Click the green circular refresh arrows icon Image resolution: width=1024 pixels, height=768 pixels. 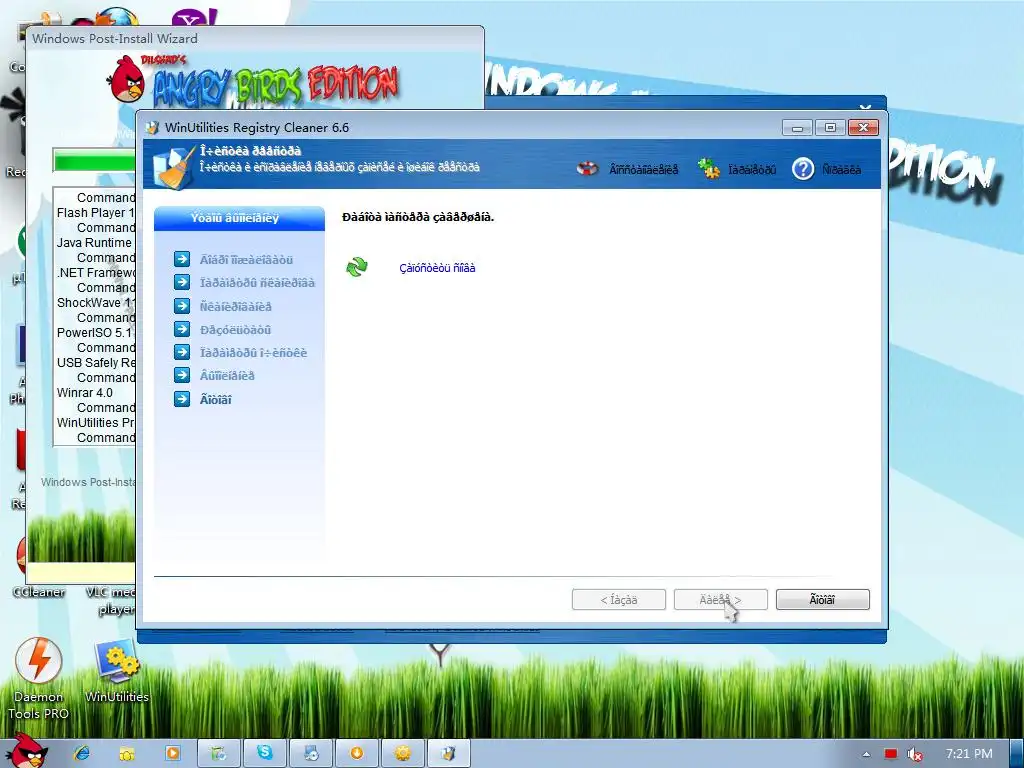click(x=357, y=267)
